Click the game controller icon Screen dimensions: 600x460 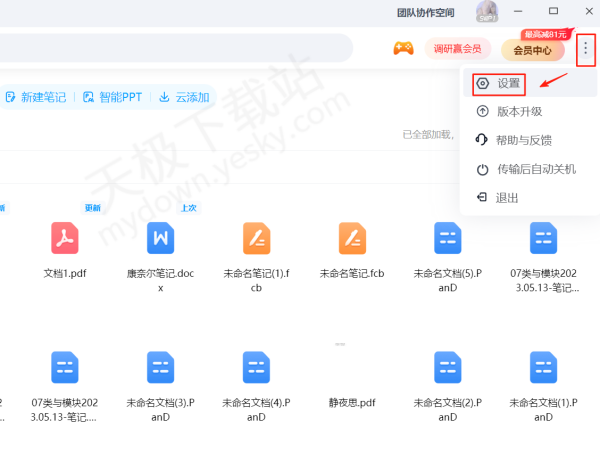(403, 48)
